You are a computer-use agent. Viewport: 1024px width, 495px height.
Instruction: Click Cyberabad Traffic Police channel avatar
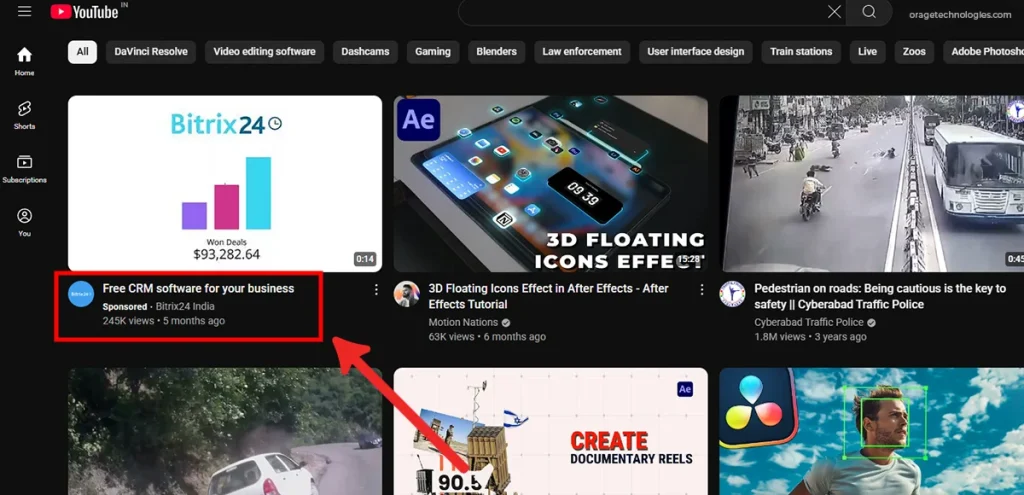coord(732,294)
